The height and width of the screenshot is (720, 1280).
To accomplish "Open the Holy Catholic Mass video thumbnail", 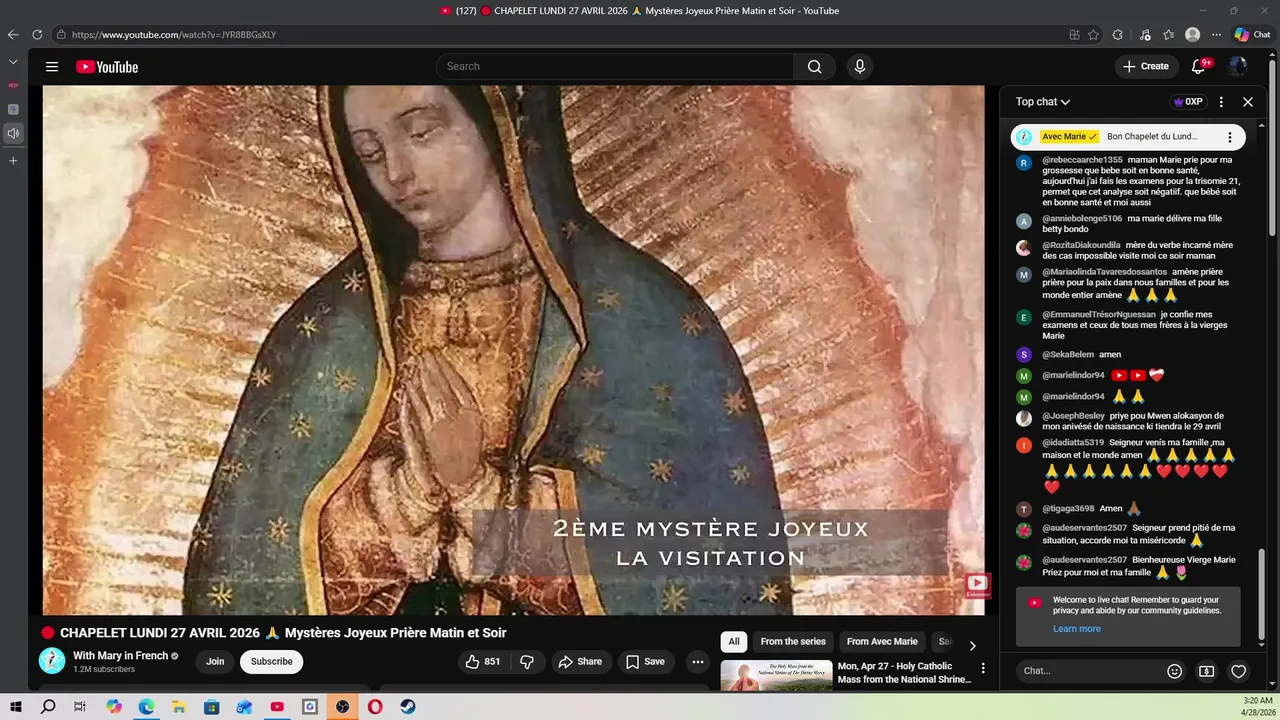I will [x=776, y=675].
